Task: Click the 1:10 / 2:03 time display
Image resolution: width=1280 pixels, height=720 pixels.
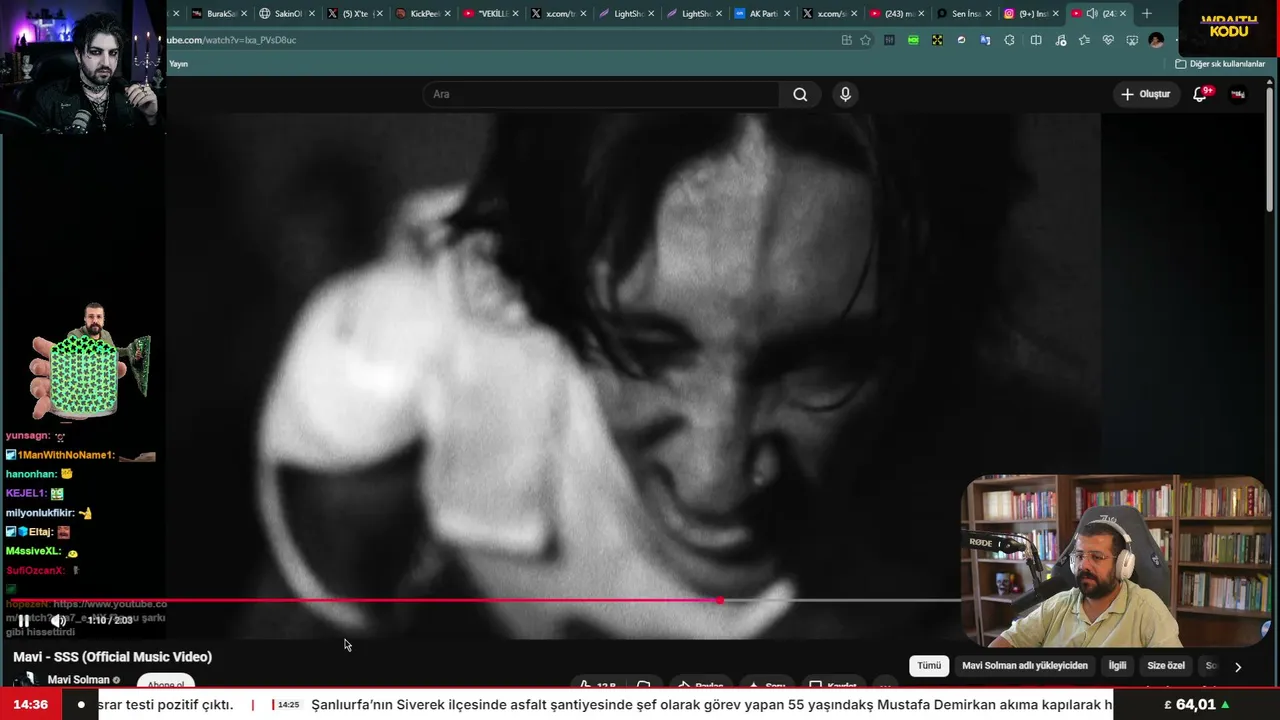Action: [110, 621]
